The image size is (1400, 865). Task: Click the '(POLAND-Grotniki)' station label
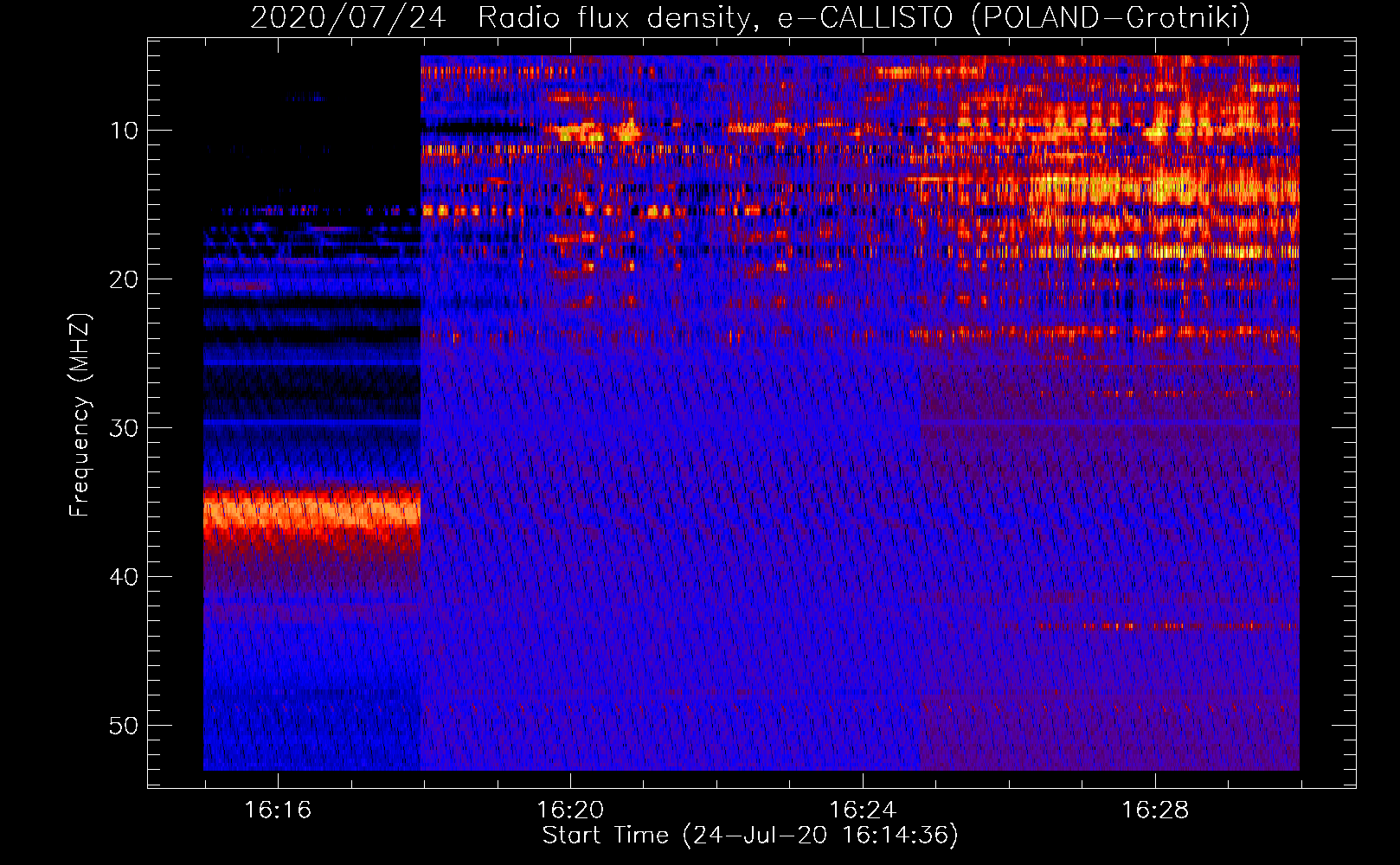(1111, 17)
